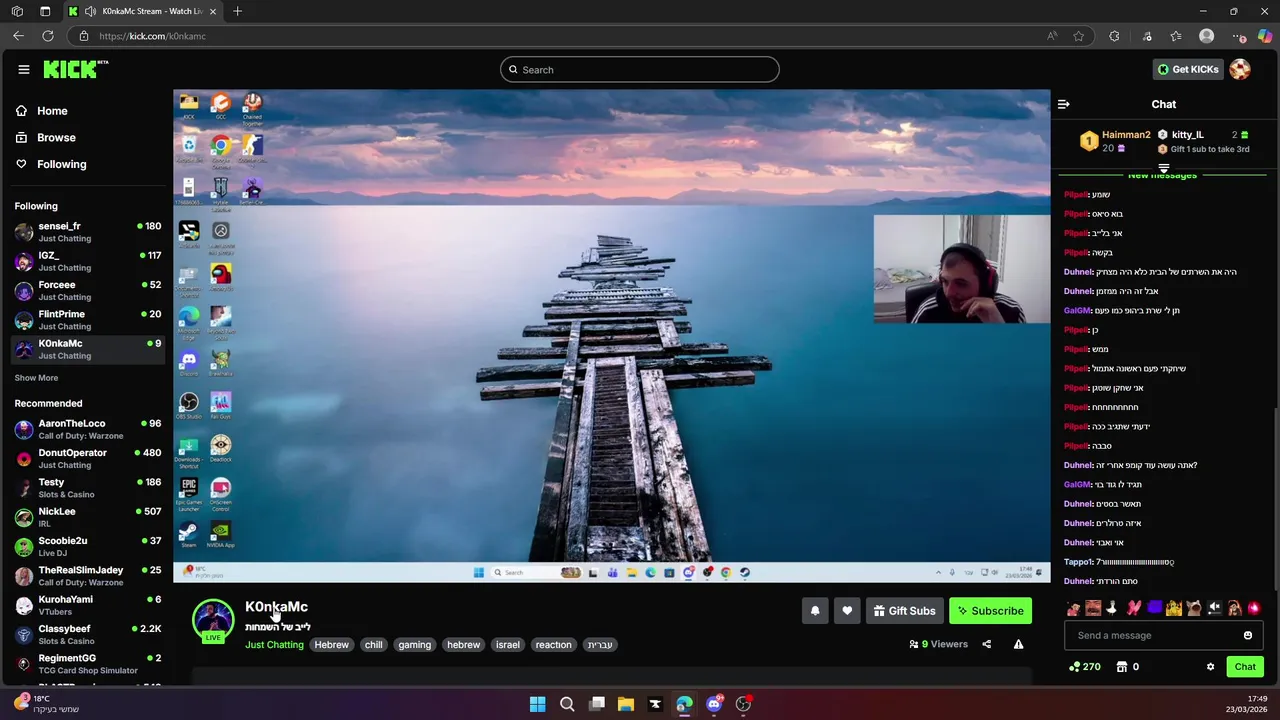
Task: Open Discord from taskbar
Action: (x=714, y=704)
